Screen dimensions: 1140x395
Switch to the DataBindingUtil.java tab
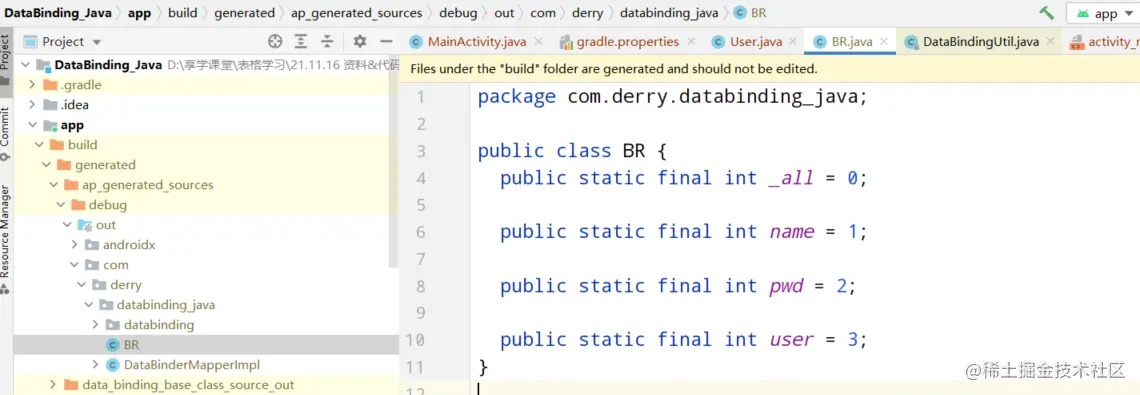(x=980, y=41)
